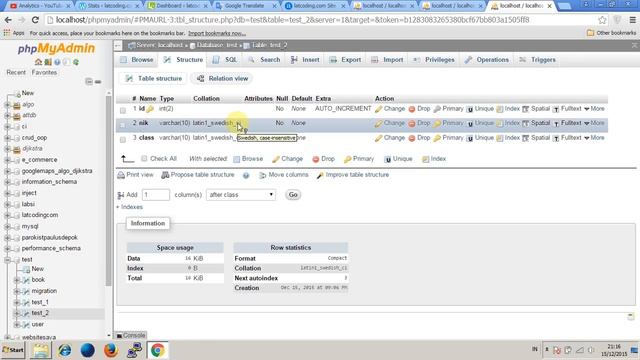Click the help icon beside Propose table structure

(246, 175)
